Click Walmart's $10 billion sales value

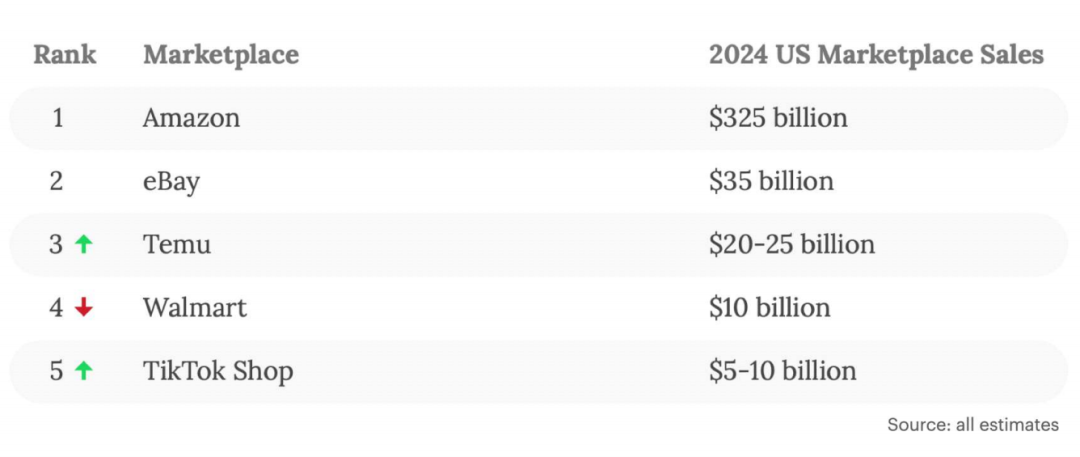(x=770, y=308)
